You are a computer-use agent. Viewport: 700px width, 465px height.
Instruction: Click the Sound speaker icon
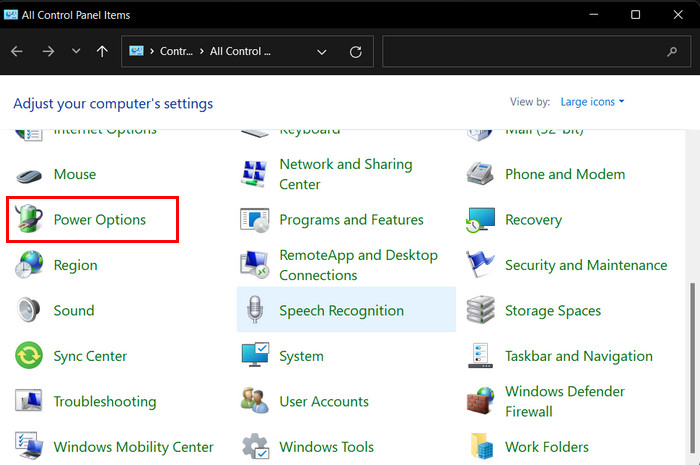point(29,310)
